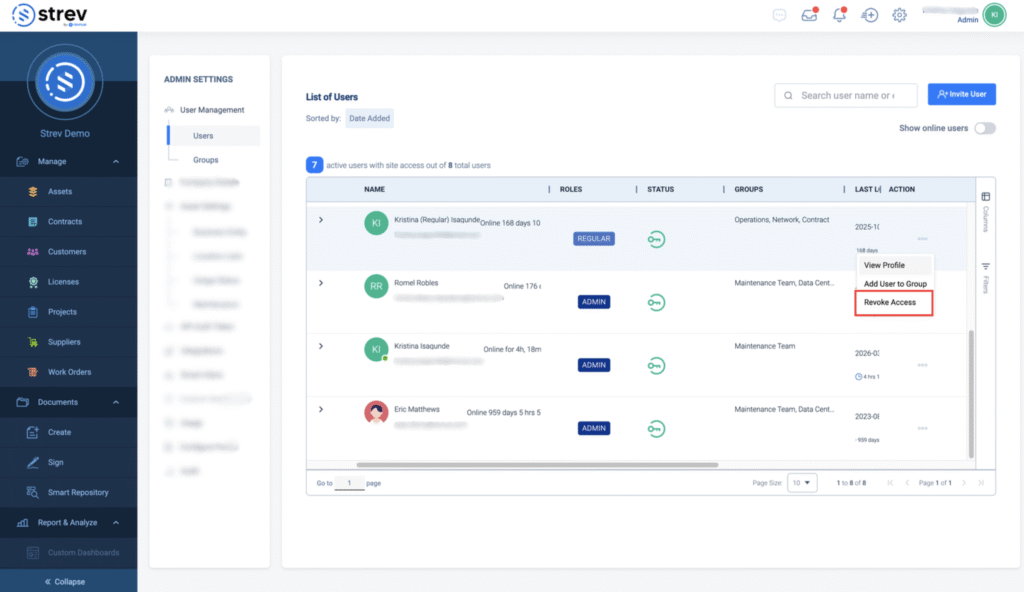
Task: Open the Filters side panel icon
Action: point(985,276)
